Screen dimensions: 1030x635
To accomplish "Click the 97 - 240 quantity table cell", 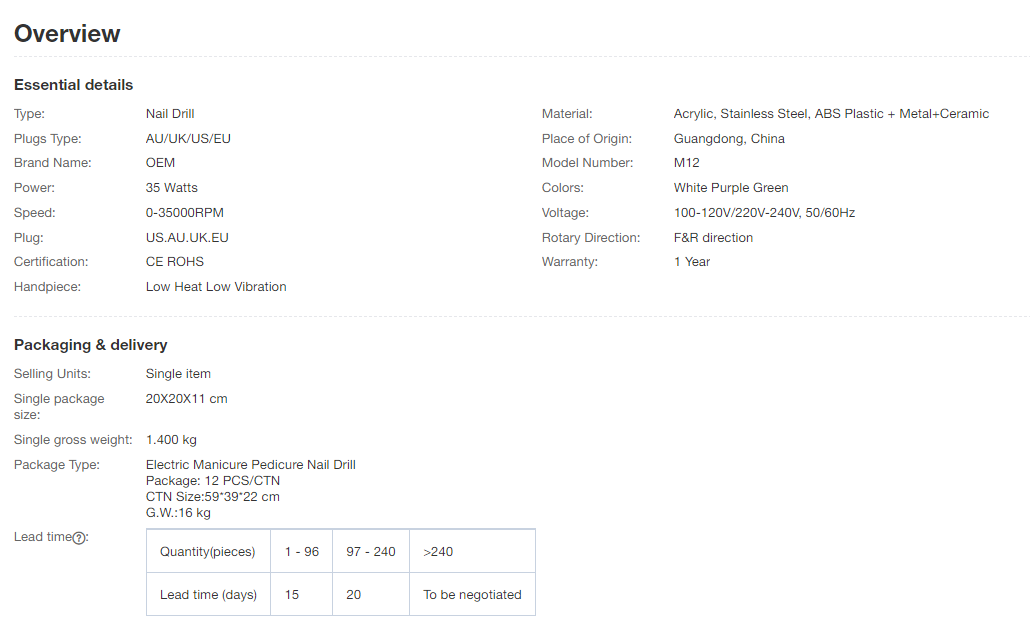I will pos(371,552).
